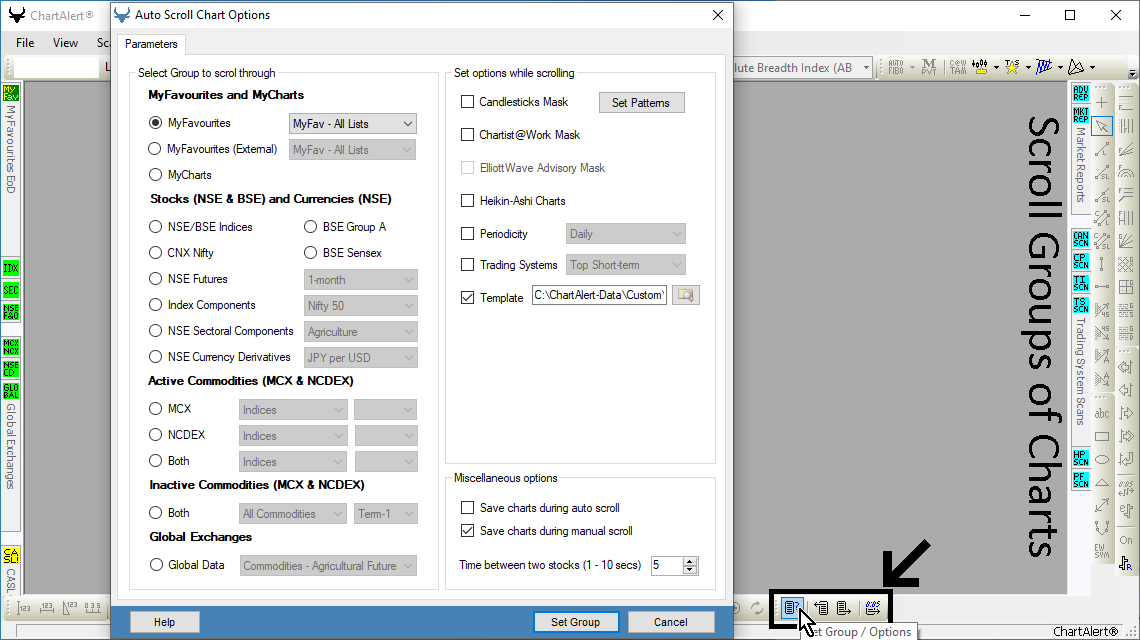
Task: Choose the BSE Sensex radio option
Action: 310,252
